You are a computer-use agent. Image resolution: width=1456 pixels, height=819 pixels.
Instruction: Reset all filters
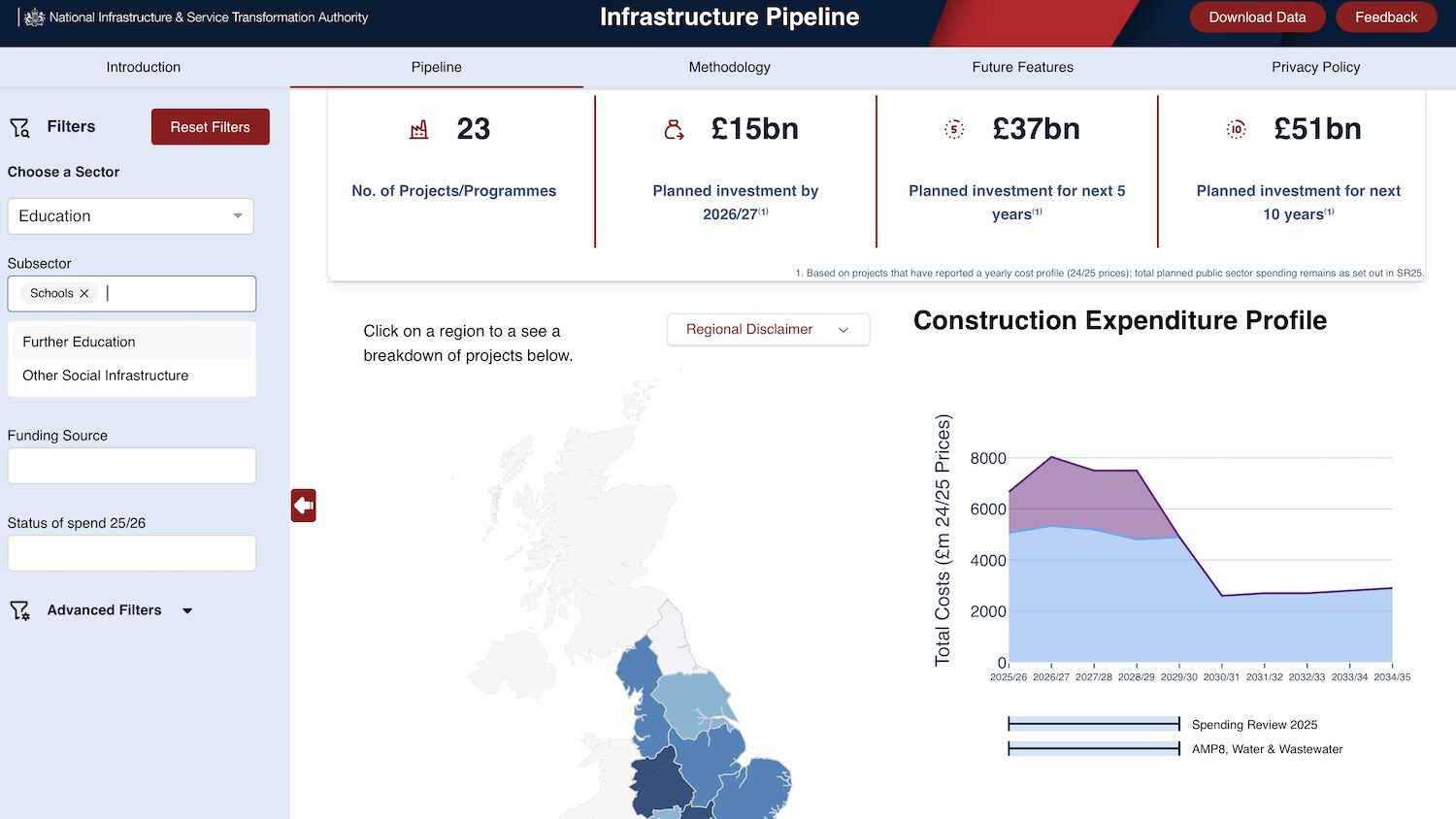(x=210, y=126)
